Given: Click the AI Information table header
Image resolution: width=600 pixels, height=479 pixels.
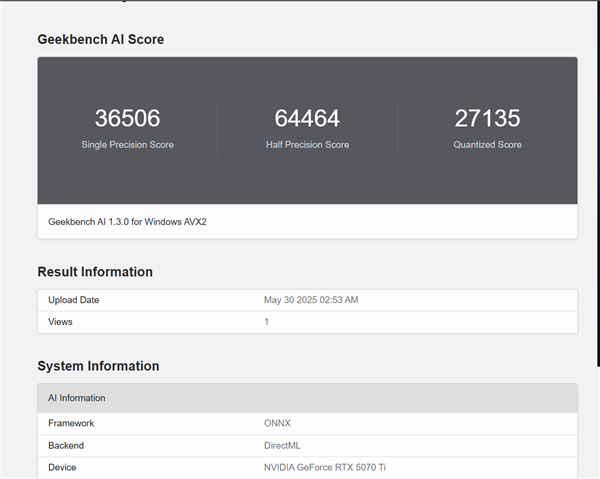Looking at the screenshot, I should click(x=77, y=398).
